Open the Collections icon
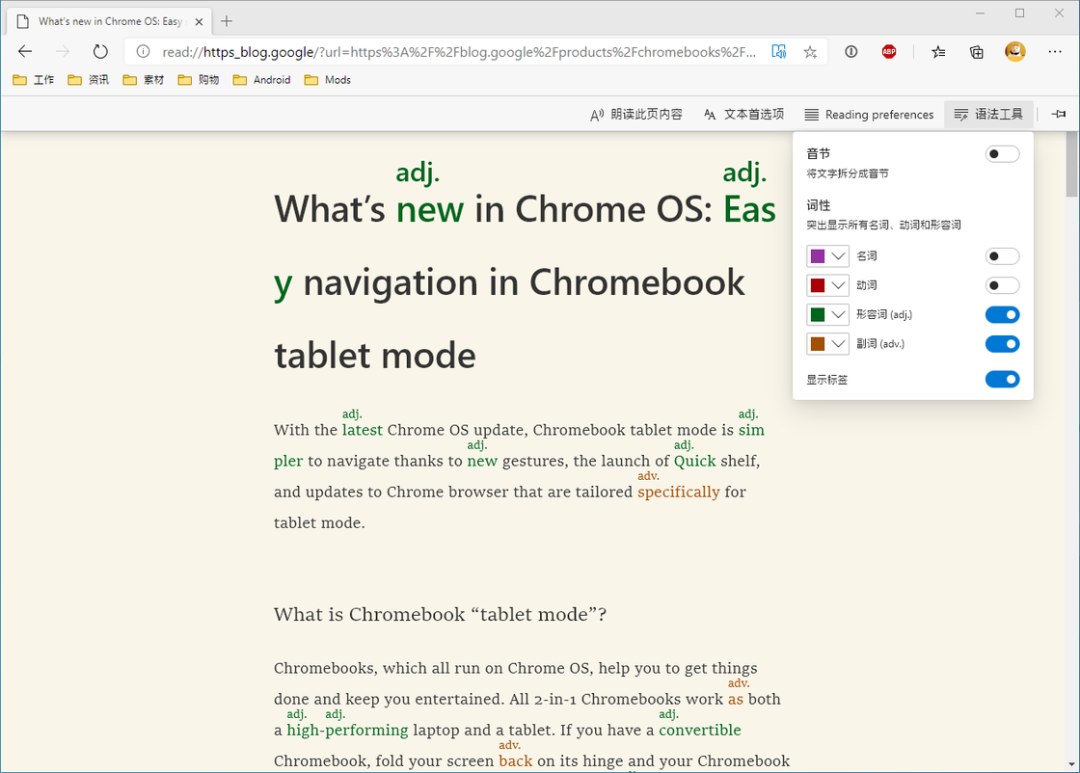 [977, 52]
